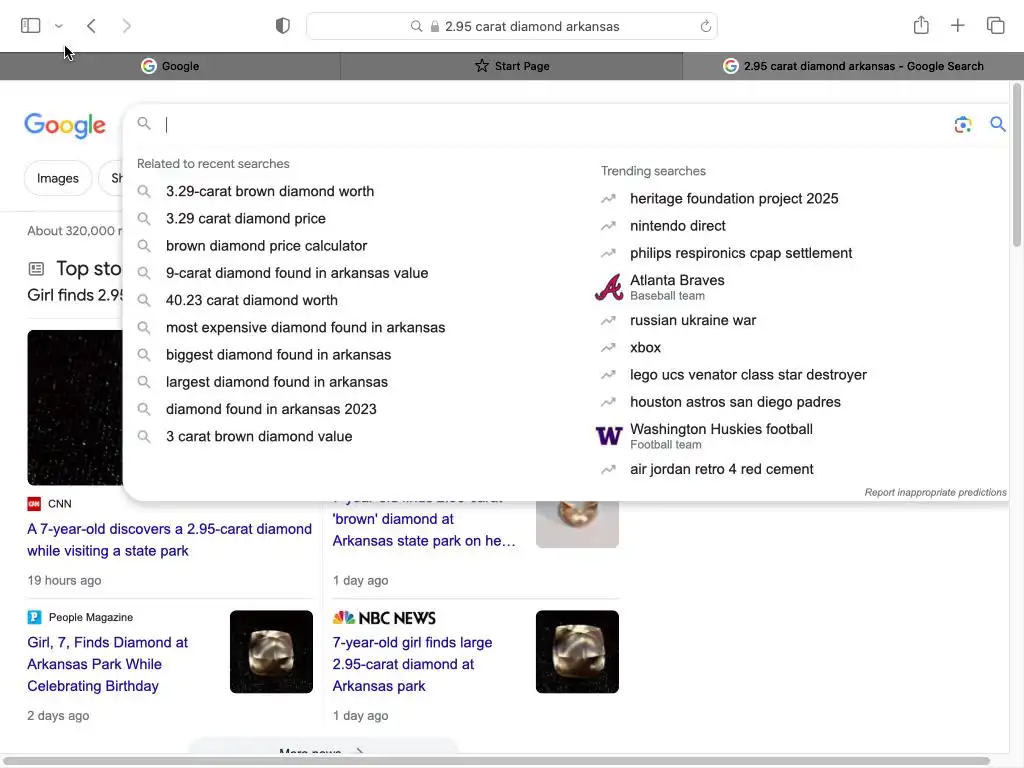Select biggest diamond found in arkansas
Image resolution: width=1024 pixels, height=768 pixels.
coord(278,355)
